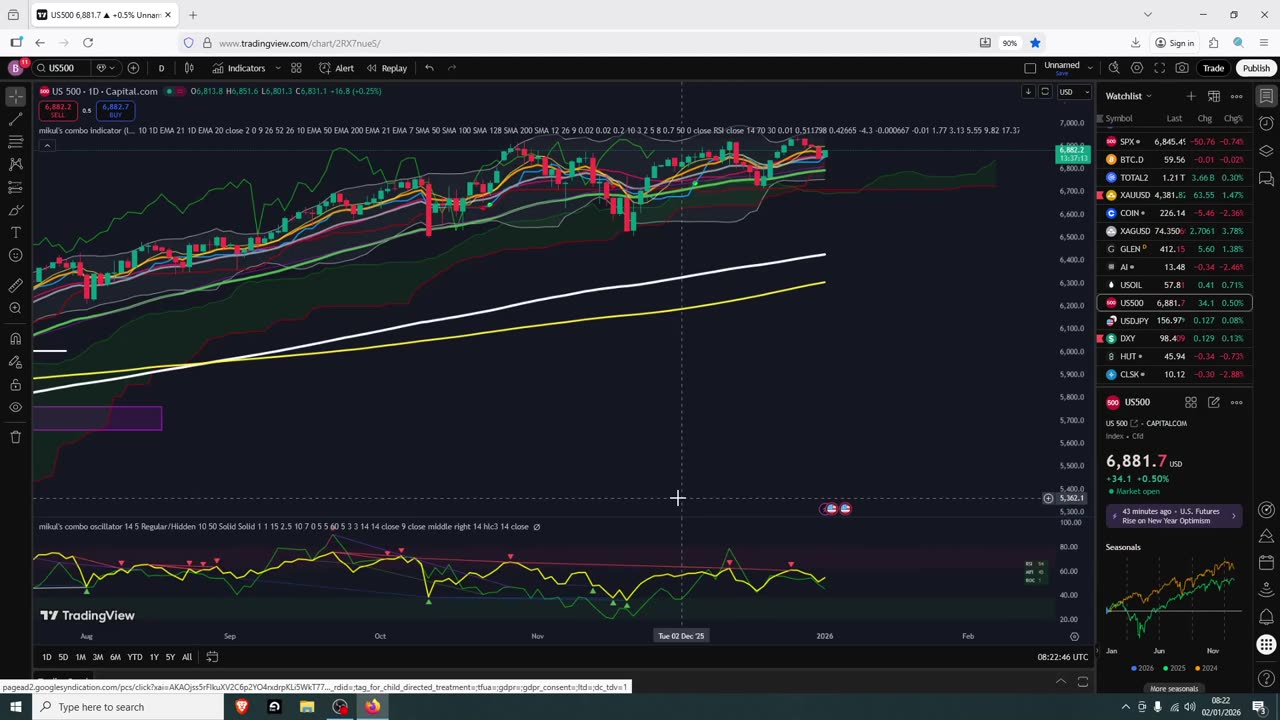Take a chart snapshot with camera icon
1280x720 pixels.
click(1182, 68)
